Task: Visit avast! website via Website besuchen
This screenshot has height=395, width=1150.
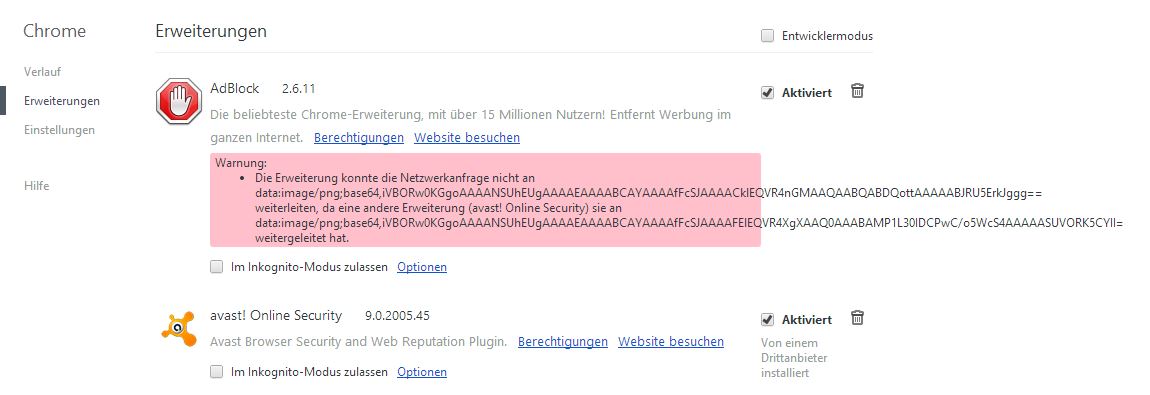Action: 670,342
